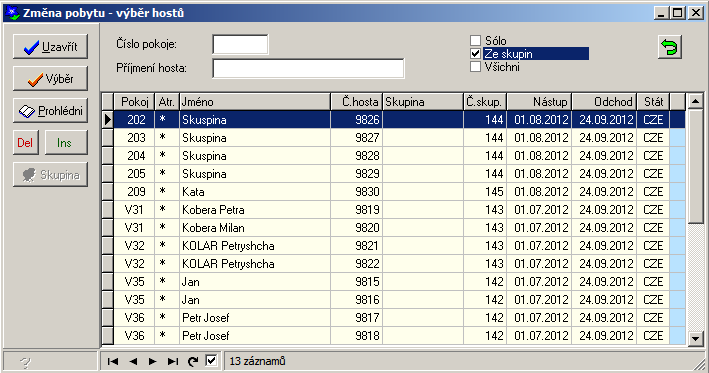Click the Skupina column header

pyautogui.click(x=423, y=102)
